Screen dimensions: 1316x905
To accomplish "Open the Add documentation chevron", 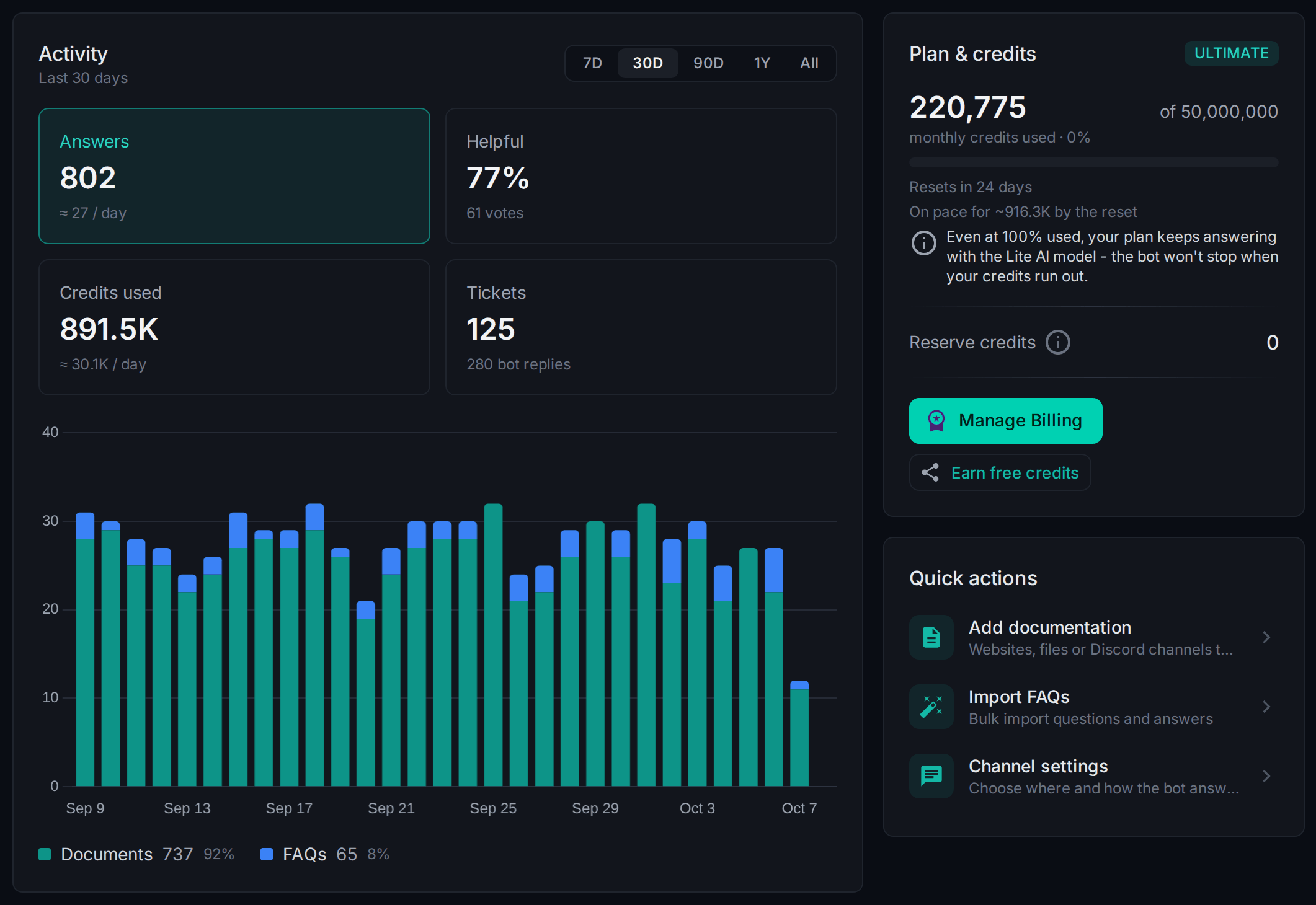I will point(1266,637).
